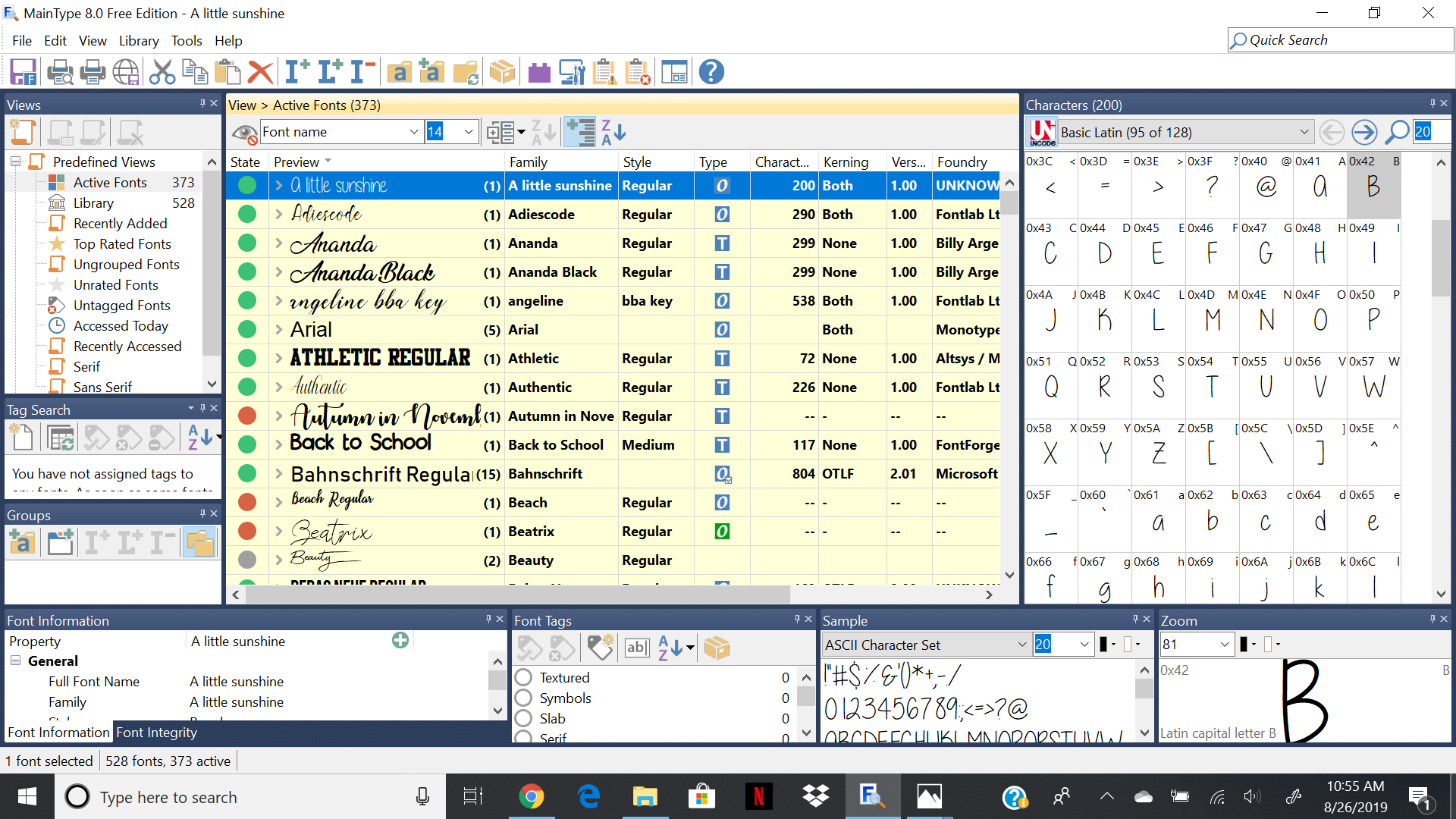Click the Family column header
1456x819 pixels.
point(561,162)
